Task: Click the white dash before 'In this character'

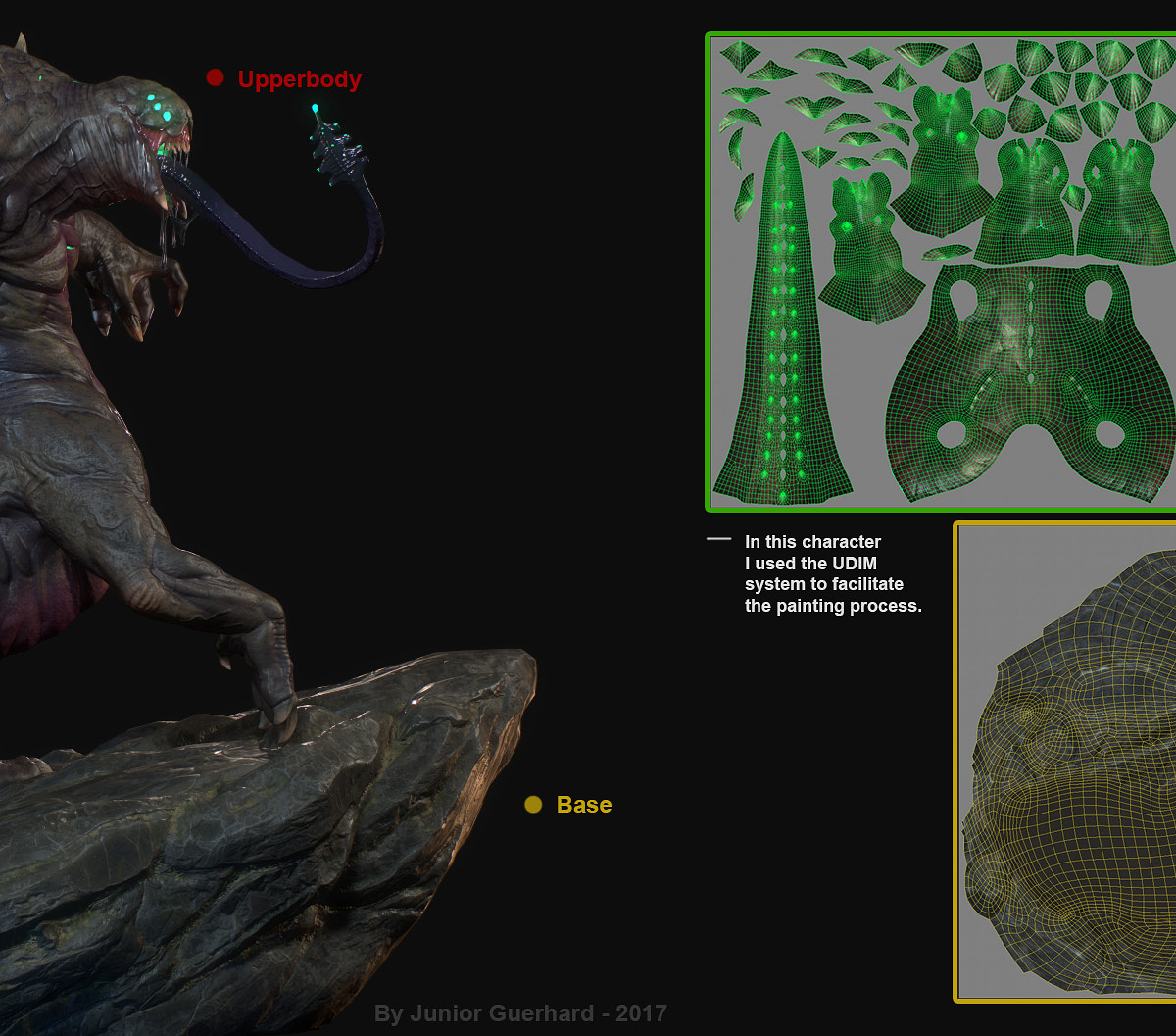Action: (x=719, y=539)
